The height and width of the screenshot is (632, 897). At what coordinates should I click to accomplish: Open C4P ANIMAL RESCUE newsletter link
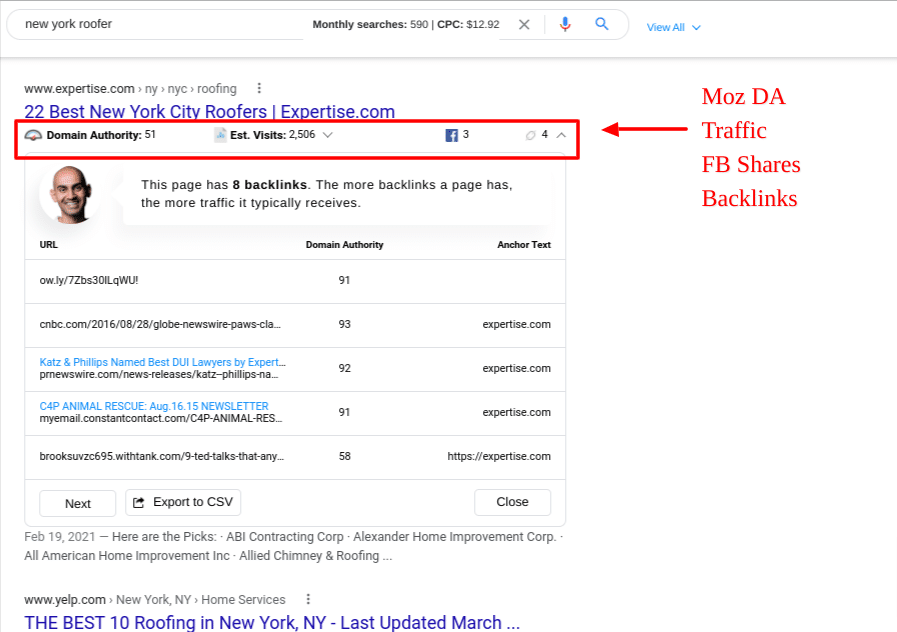coord(154,406)
